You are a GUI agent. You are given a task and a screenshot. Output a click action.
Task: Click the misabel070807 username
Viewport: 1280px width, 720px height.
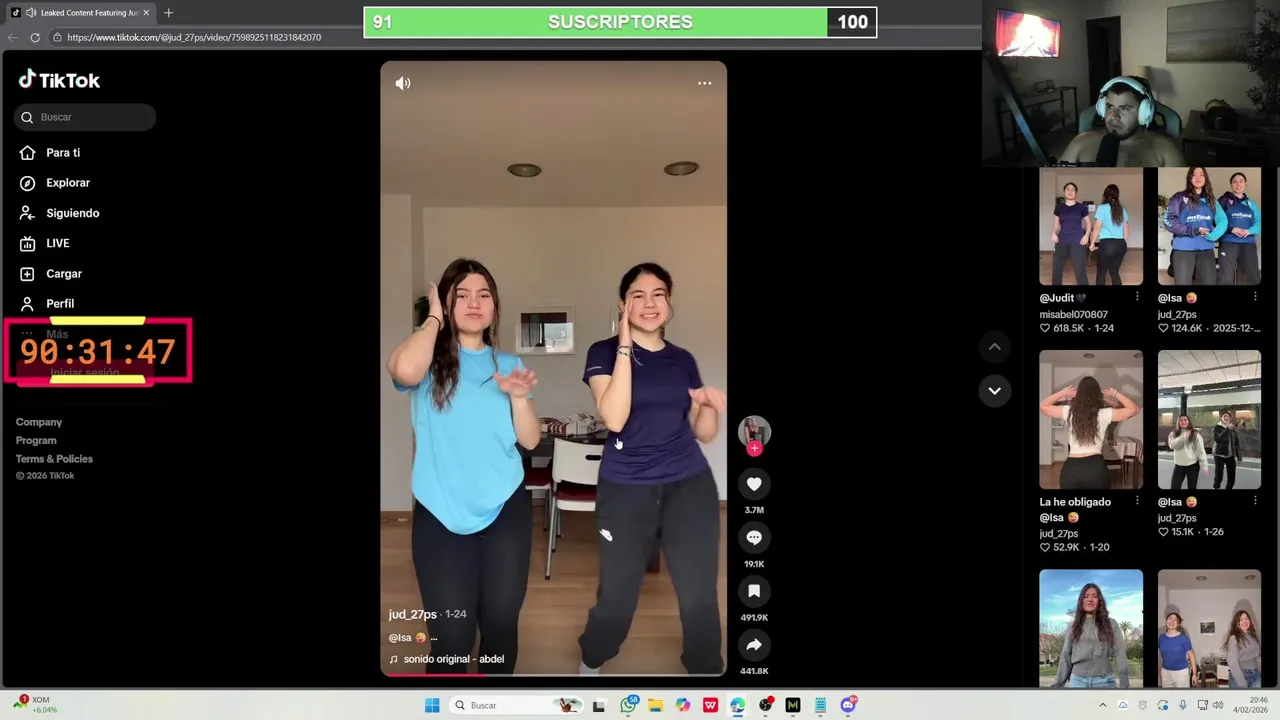pos(1073,314)
